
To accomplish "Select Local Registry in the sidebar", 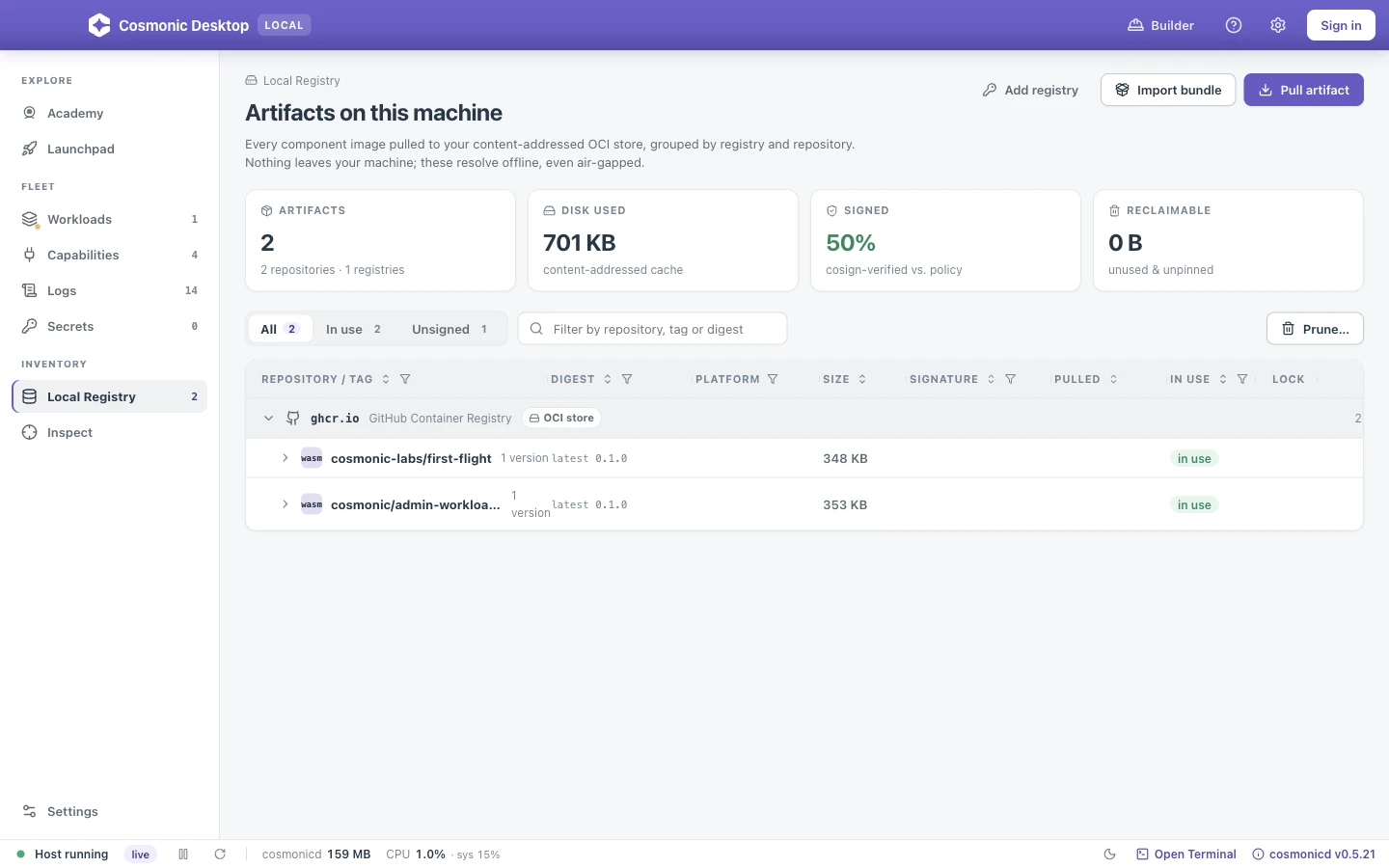I will click(109, 396).
